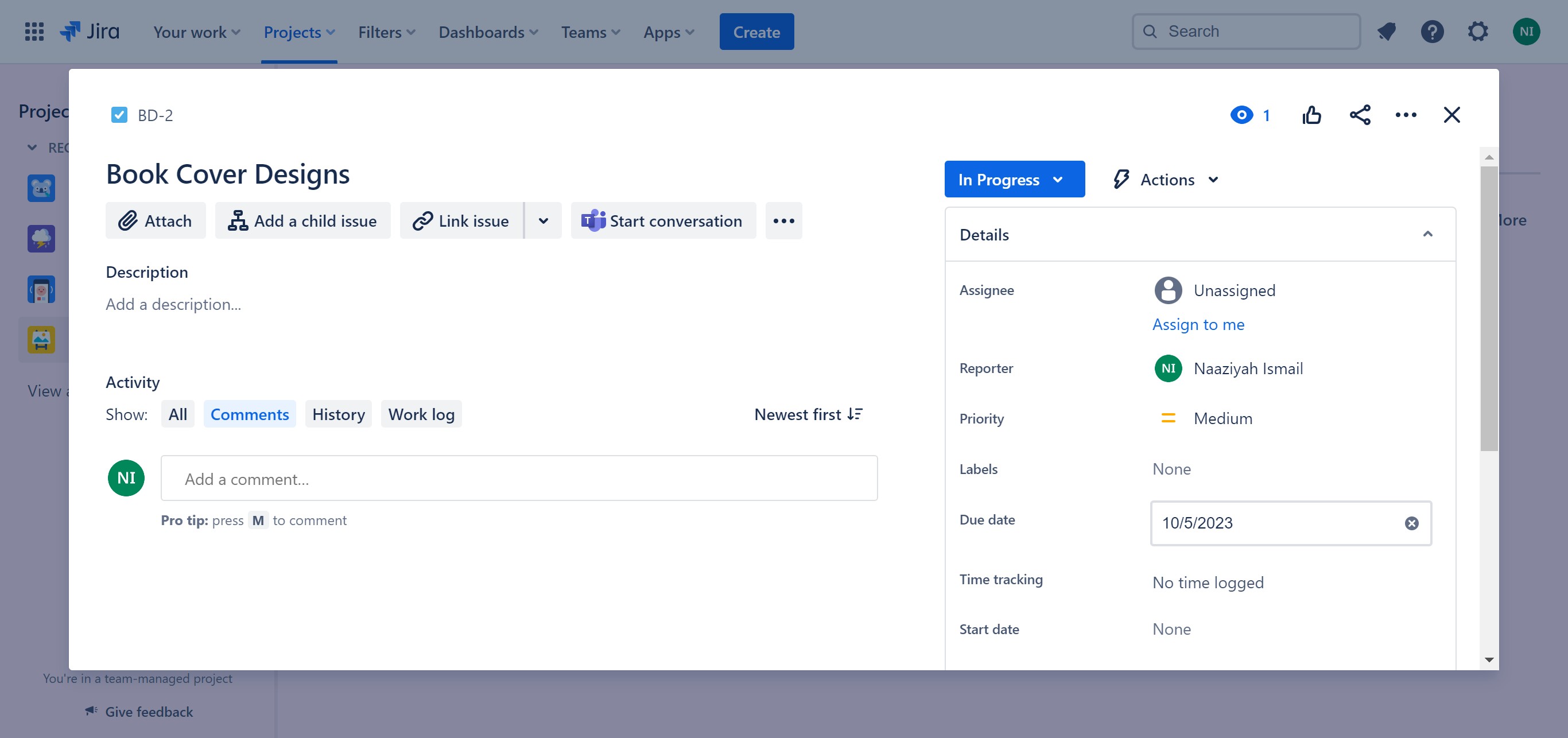Open the storm cloud project icon in sidebar
Image resolution: width=1568 pixels, height=738 pixels.
coord(41,239)
